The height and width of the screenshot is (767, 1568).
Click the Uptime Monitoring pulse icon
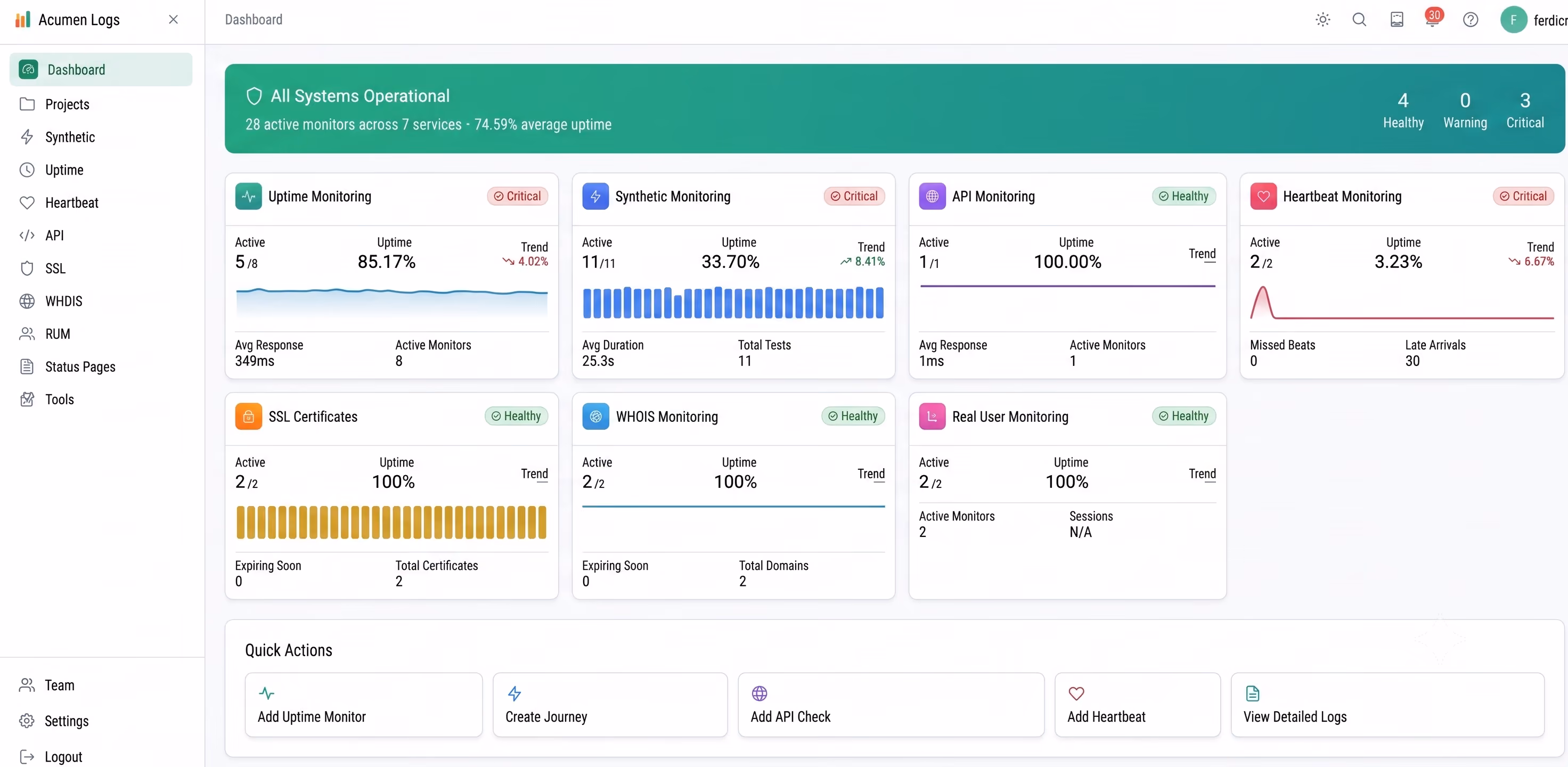click(x=248, y=196)
